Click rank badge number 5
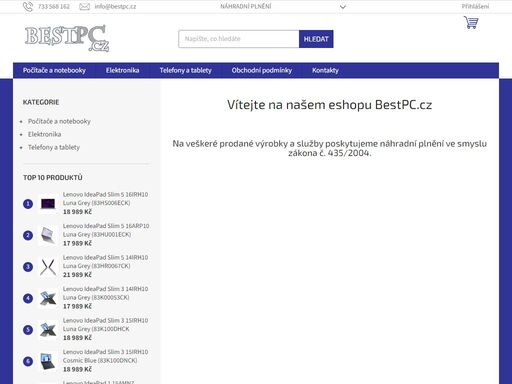 (x=28, y=330)
